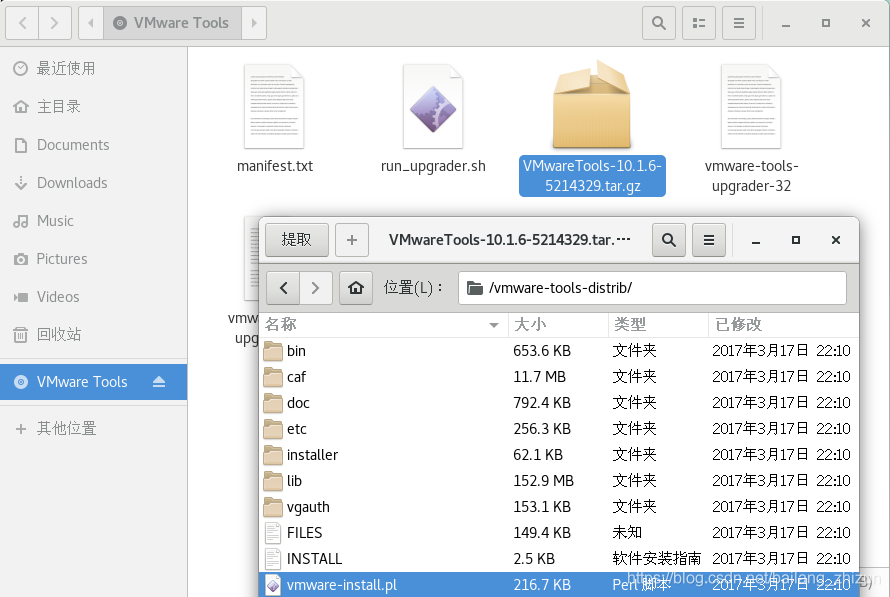Open Downloads in the sidebar
This screenshot has width=890, height=597.
point(94,183)
